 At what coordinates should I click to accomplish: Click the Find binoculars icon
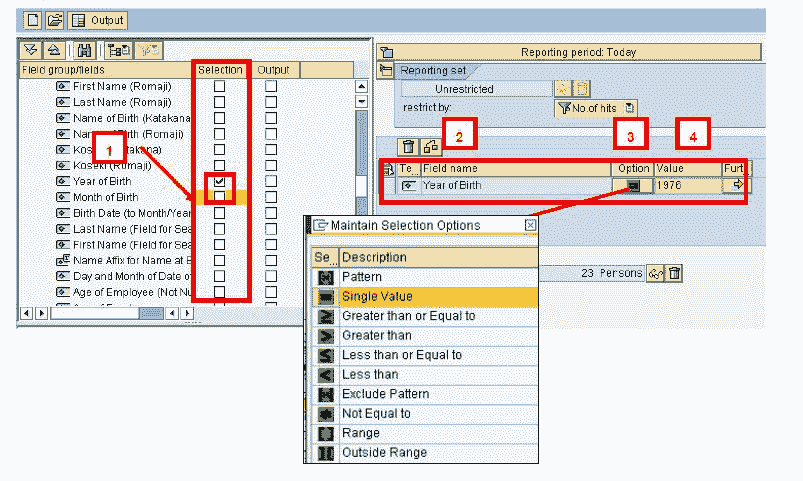click(x=84, y=50)
